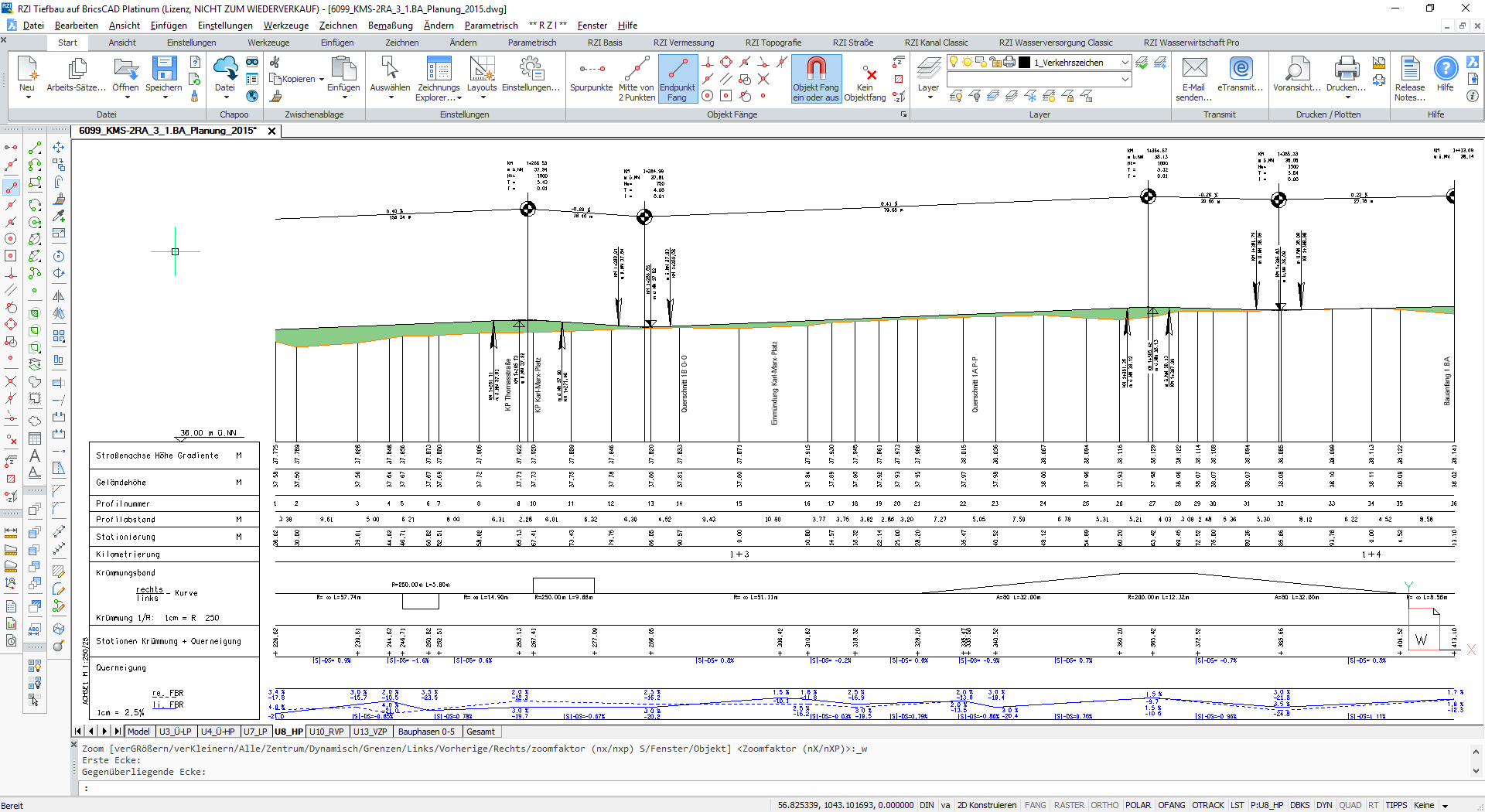Viewport: 1485px width, 812px height.
Task: Expand Objekt Fänge panel launcher
Action: (x=903, y=114)
